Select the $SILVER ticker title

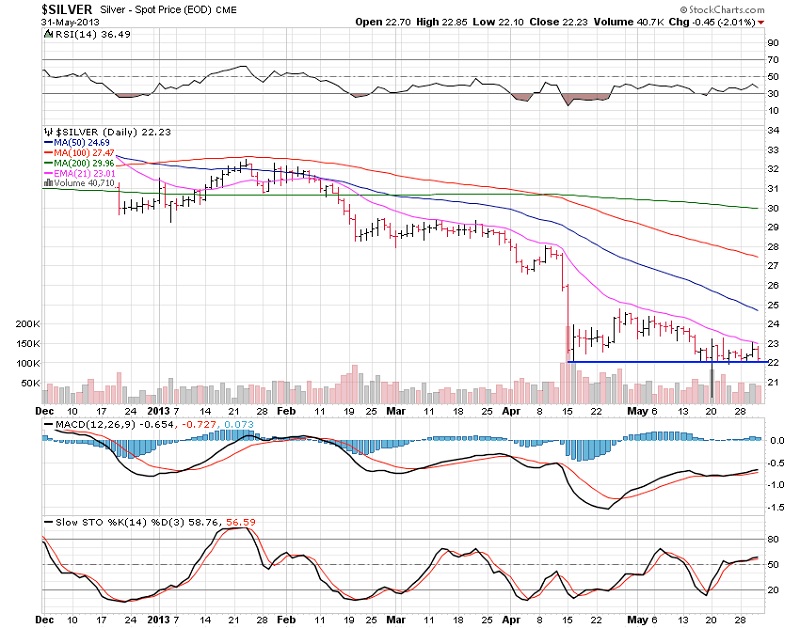click(x=67, y=10)
